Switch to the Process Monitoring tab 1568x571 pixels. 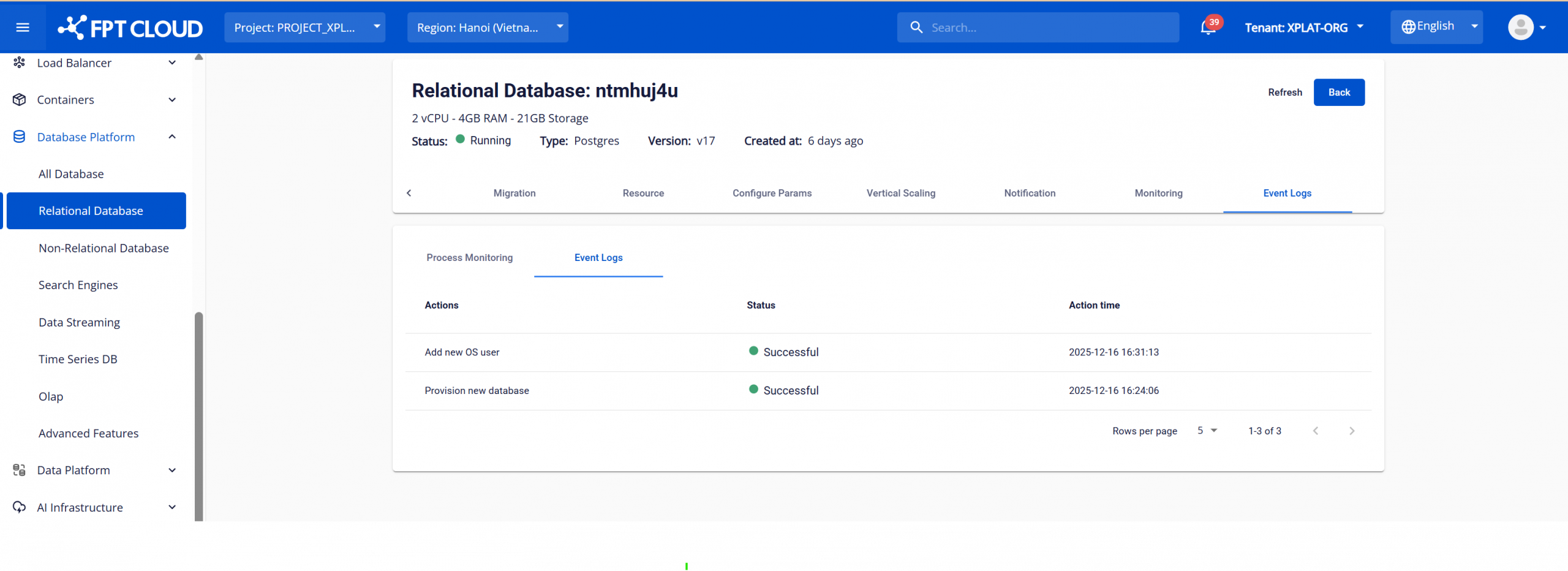click(x=469, y=258)
